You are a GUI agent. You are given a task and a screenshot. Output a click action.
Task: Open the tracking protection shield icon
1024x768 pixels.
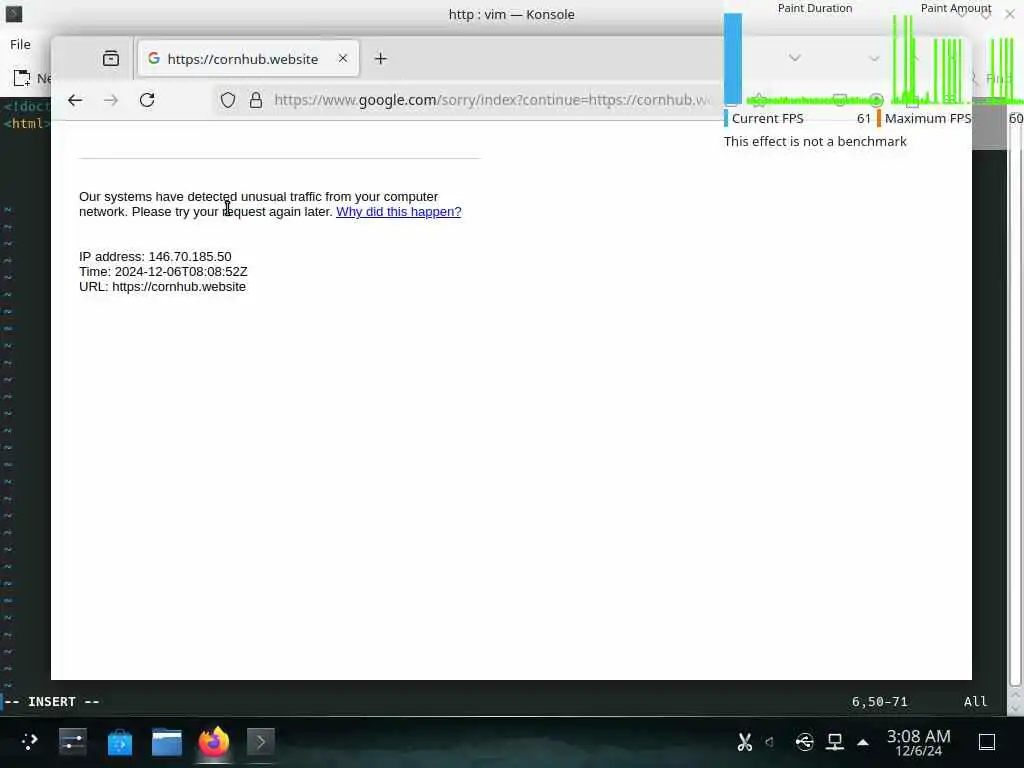click(x=227, y=100)
